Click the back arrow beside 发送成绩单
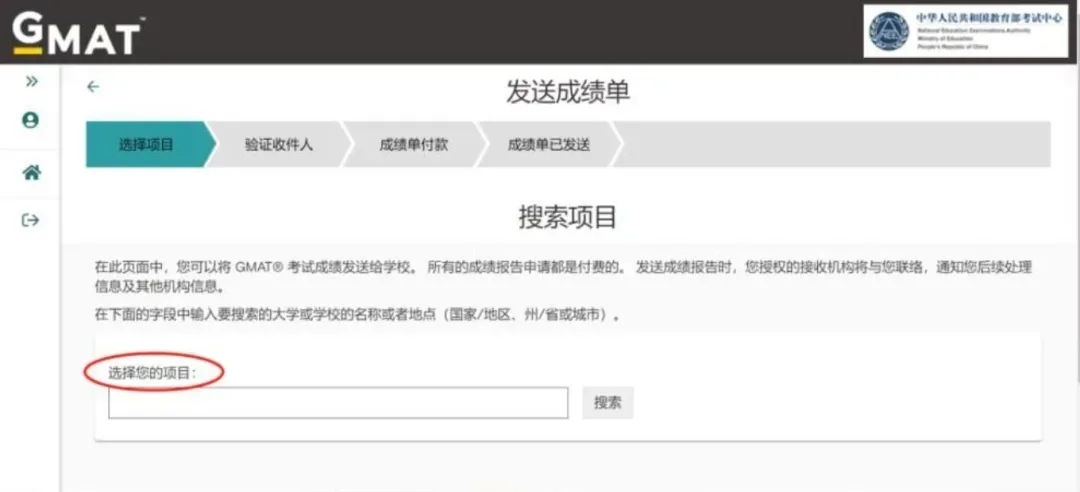The image size is (1080, 492). tap(93, 87)
